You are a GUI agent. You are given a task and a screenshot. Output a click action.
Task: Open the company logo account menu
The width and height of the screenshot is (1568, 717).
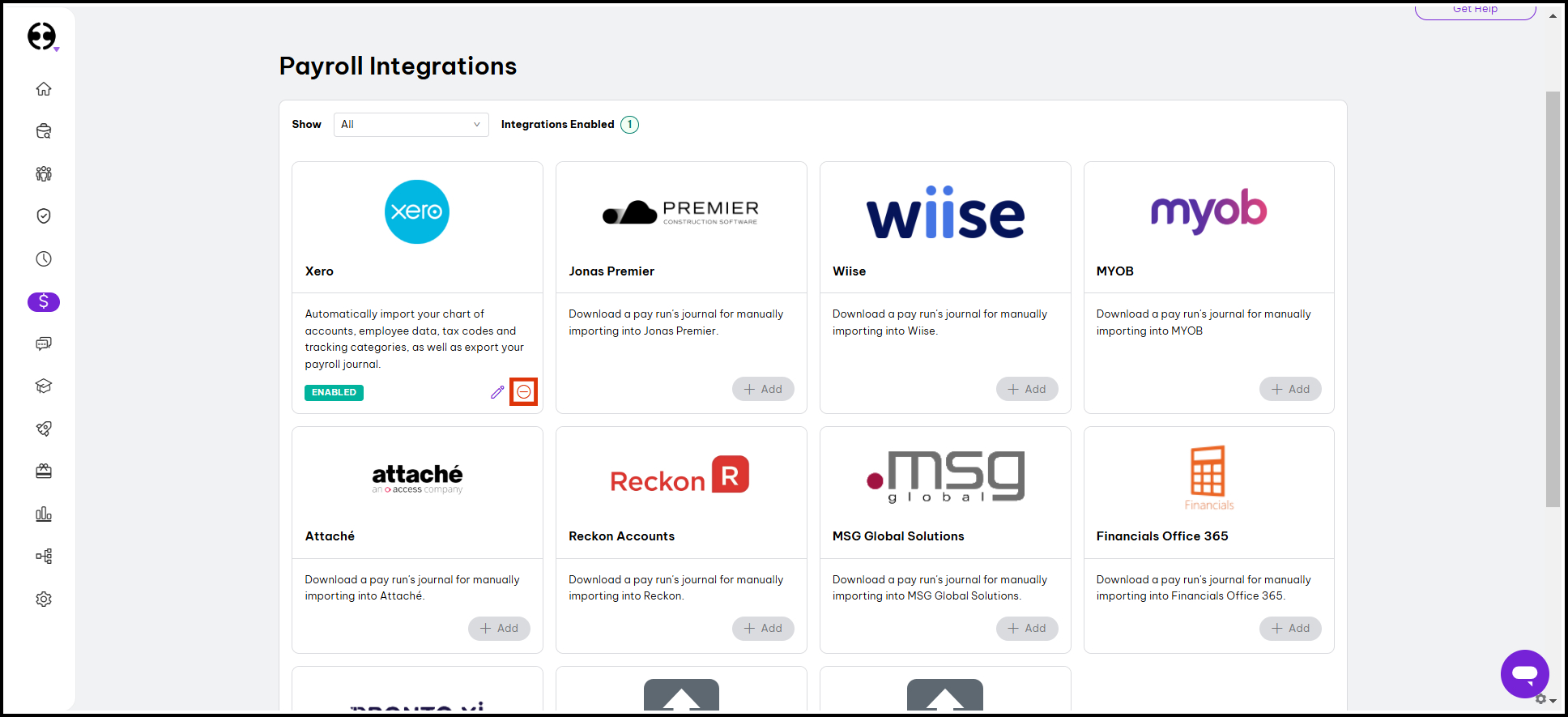coord(42,36)
